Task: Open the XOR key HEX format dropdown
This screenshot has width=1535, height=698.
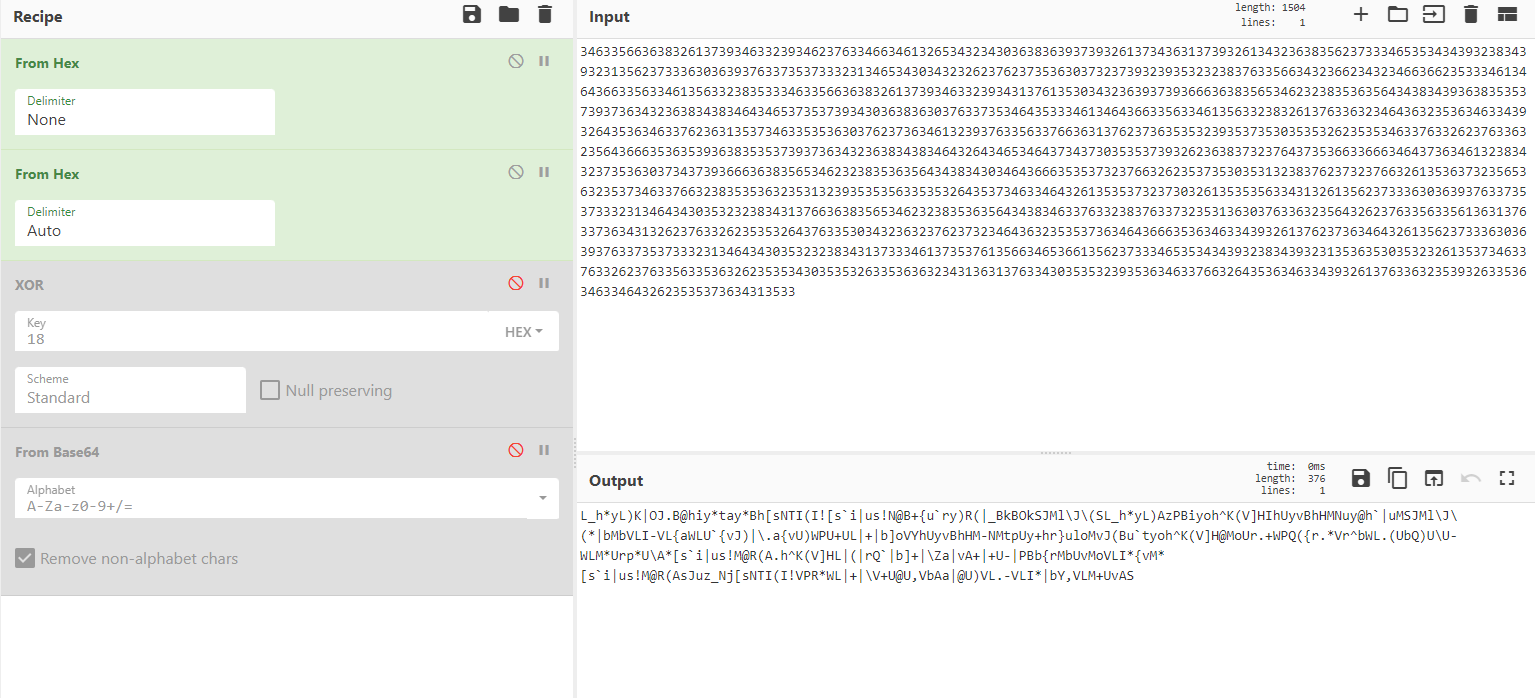Action: (x=524, y=332)
